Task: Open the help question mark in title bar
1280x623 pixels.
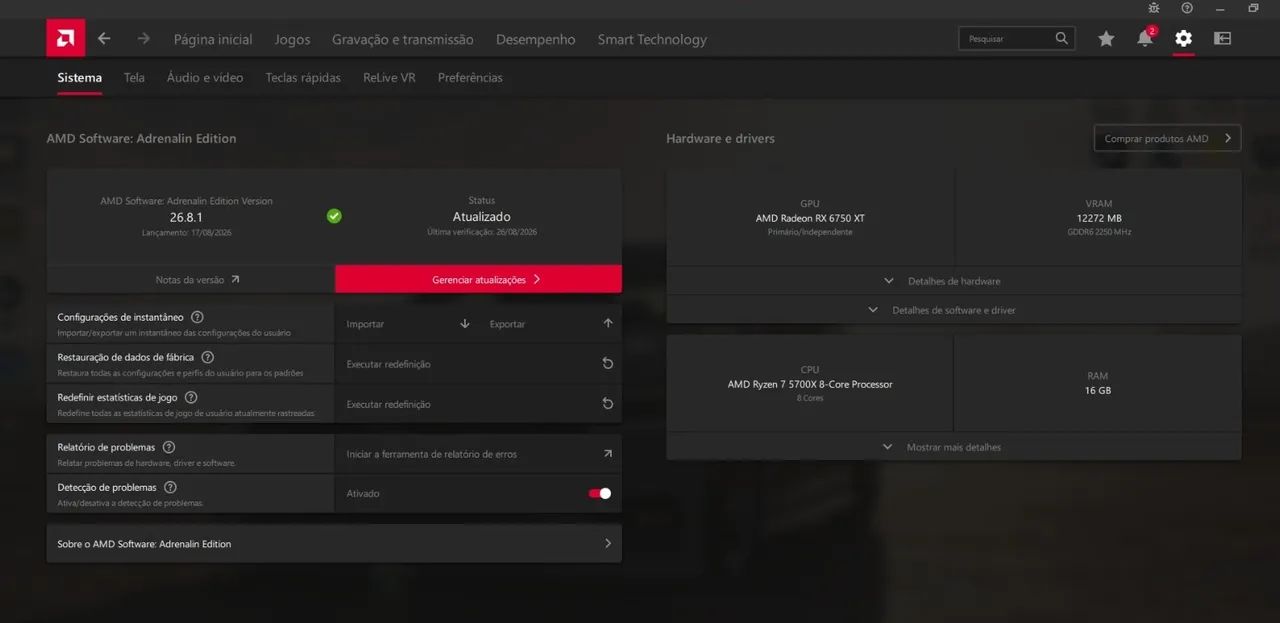Action: pyautogui.click(x=1187, y=8)
